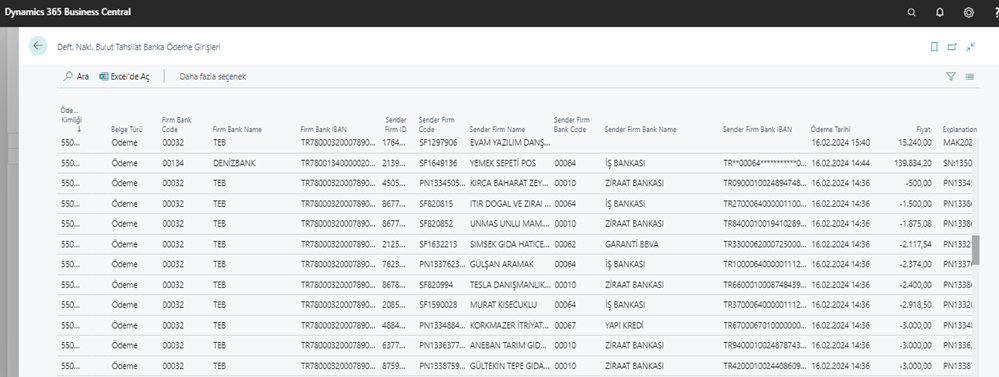Toggle the filter pane funnel icon
999x377 pixels.
951,76
